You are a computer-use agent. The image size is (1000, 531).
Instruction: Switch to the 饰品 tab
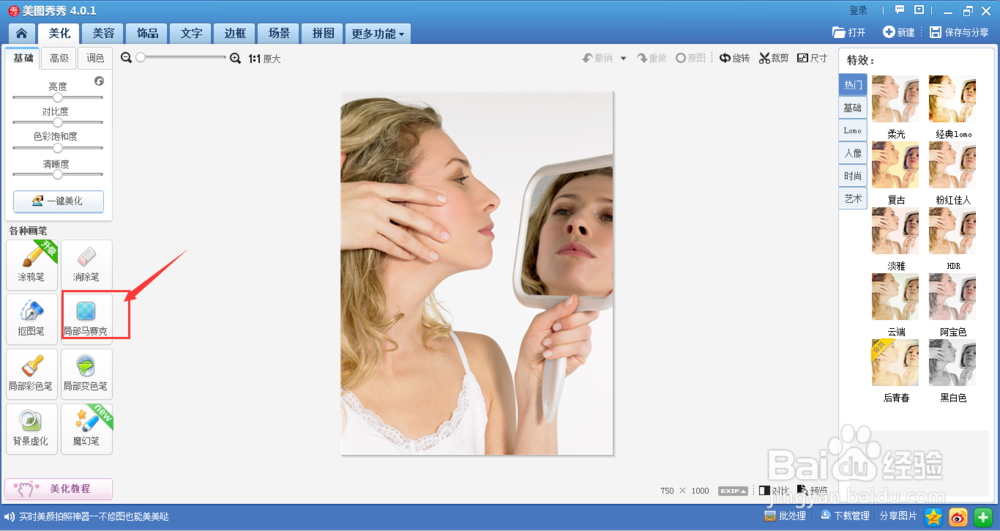tap(147, 33)
